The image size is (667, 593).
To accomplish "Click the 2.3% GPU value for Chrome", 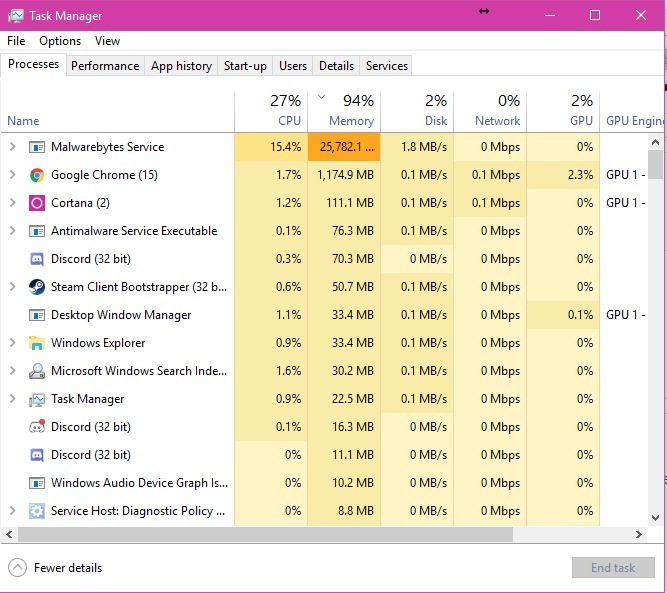I will point(580,175).
